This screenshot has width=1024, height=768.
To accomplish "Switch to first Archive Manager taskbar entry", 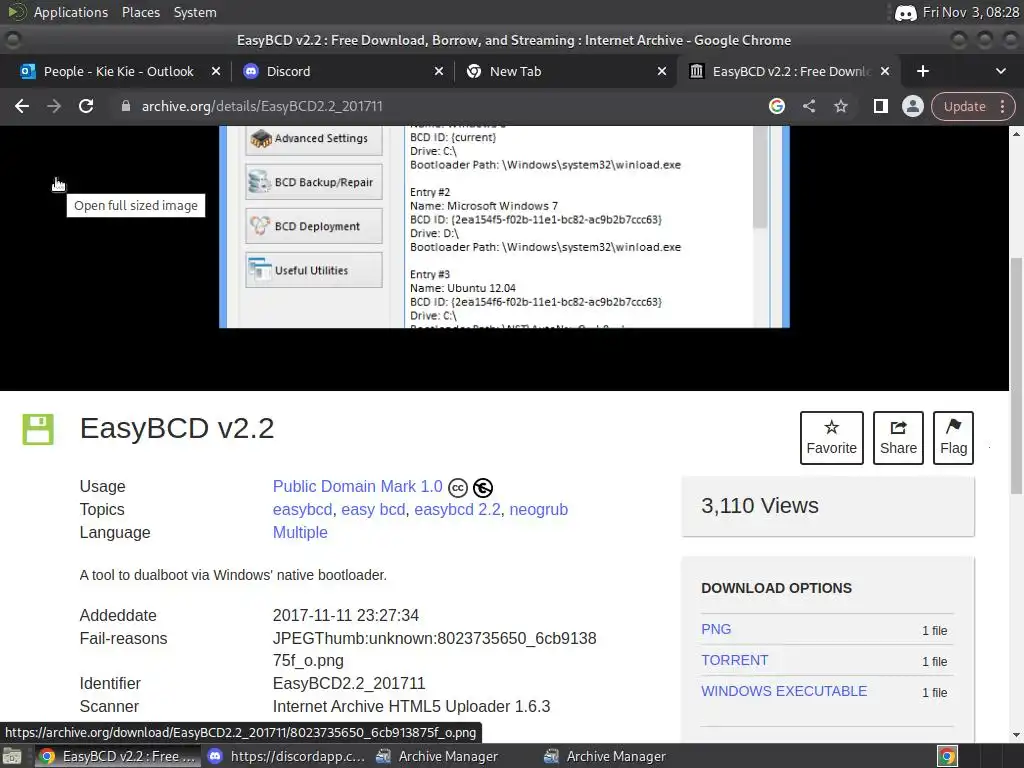I will [438, 756].
